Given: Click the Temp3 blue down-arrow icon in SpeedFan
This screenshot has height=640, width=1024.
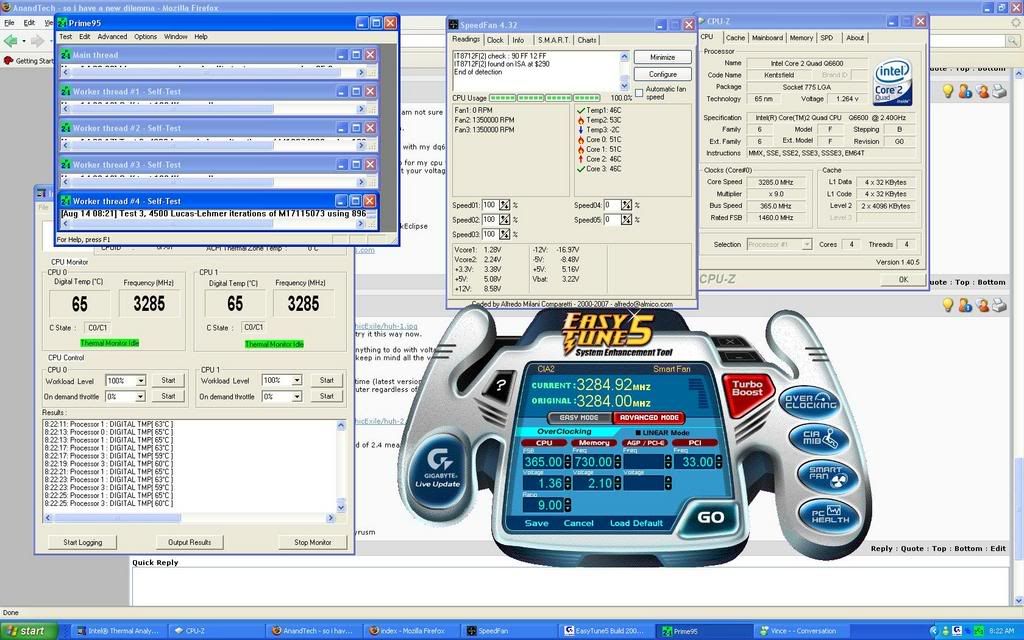Looking at the screenshot, I should (x=581, y=130).
